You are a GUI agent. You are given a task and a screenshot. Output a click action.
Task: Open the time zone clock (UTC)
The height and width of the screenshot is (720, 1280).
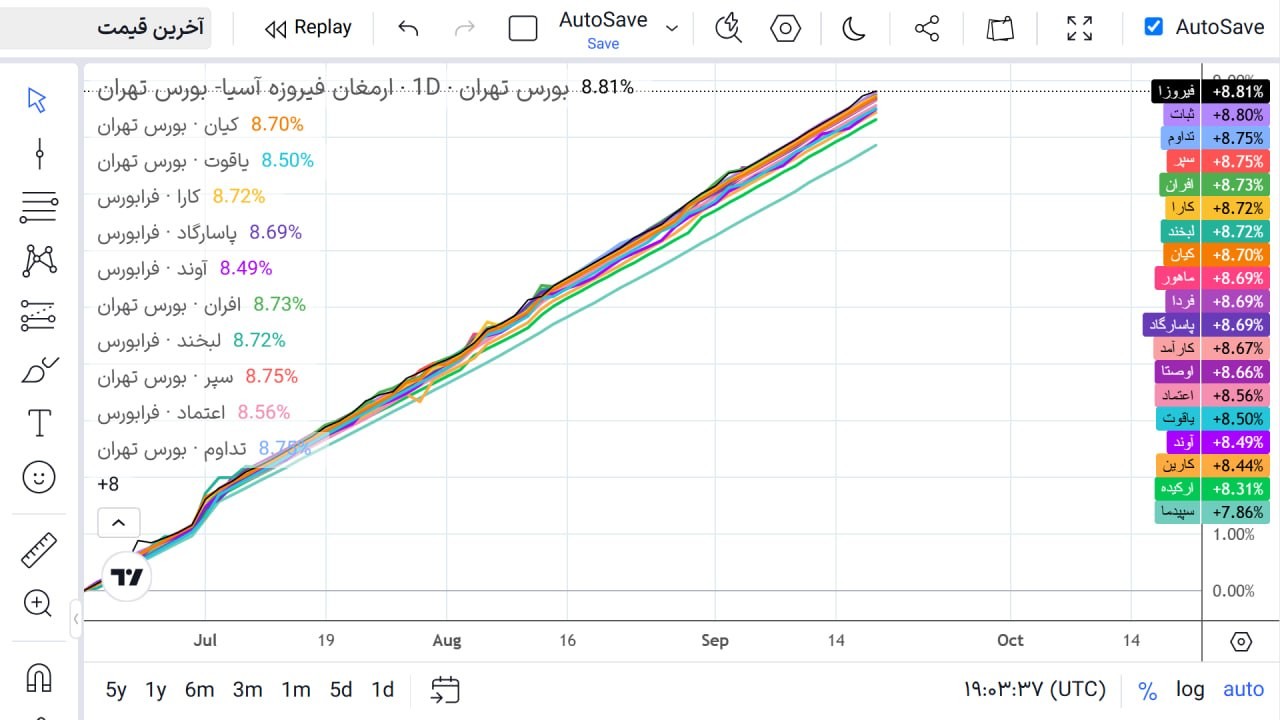pyautogui.click(x=1035, y=689)
